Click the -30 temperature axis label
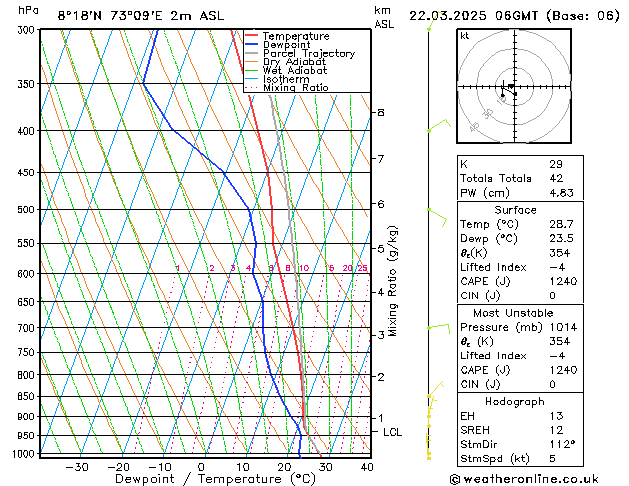This screenshot has height=486, width=629. coord(77,467)
